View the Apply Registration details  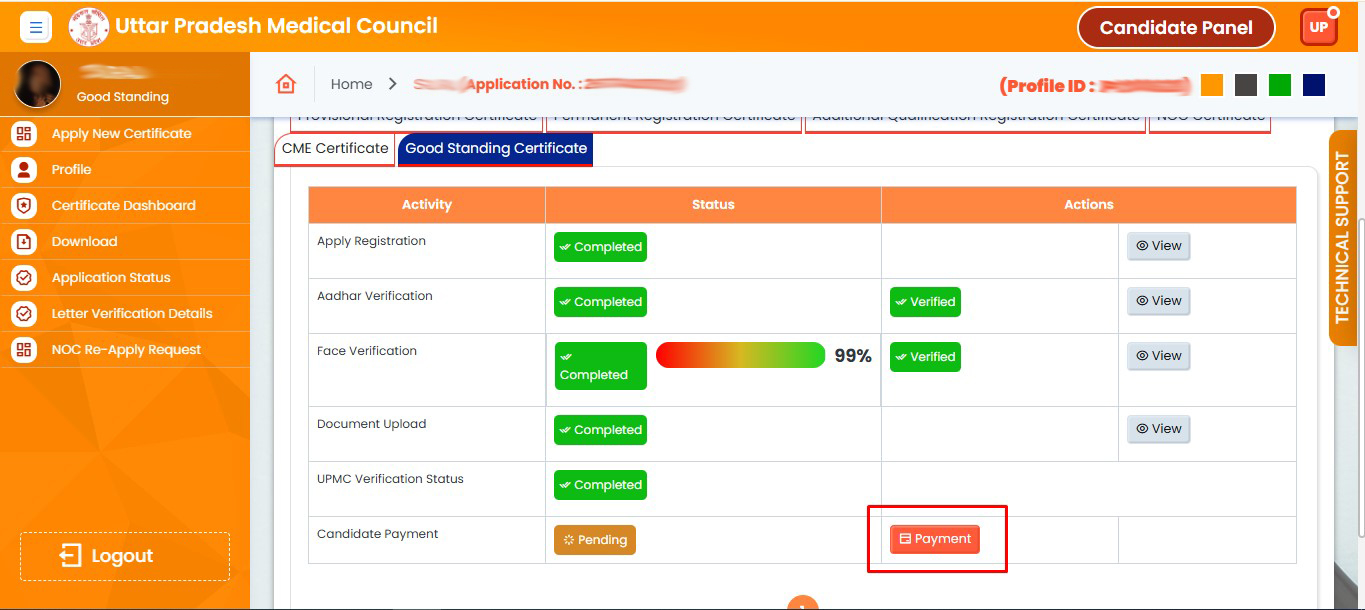(x=1158, y=246)
